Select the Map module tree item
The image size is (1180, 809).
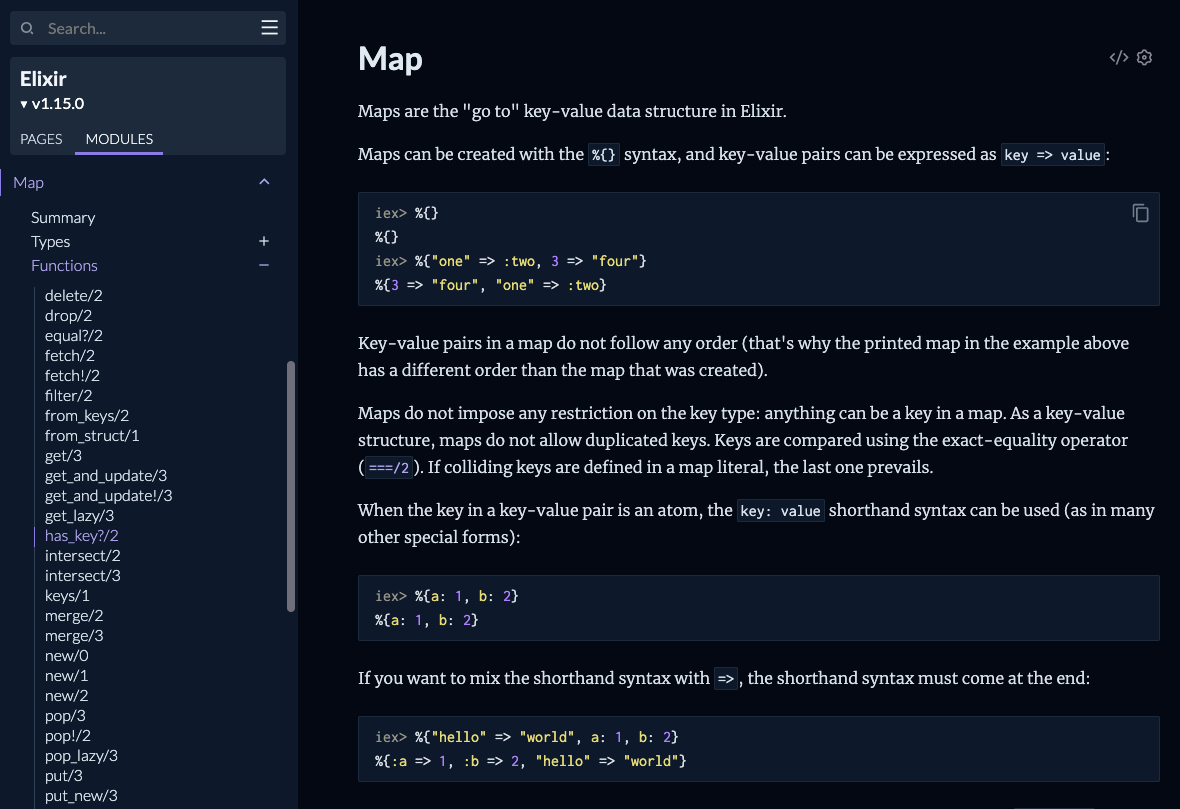(29, 182)
